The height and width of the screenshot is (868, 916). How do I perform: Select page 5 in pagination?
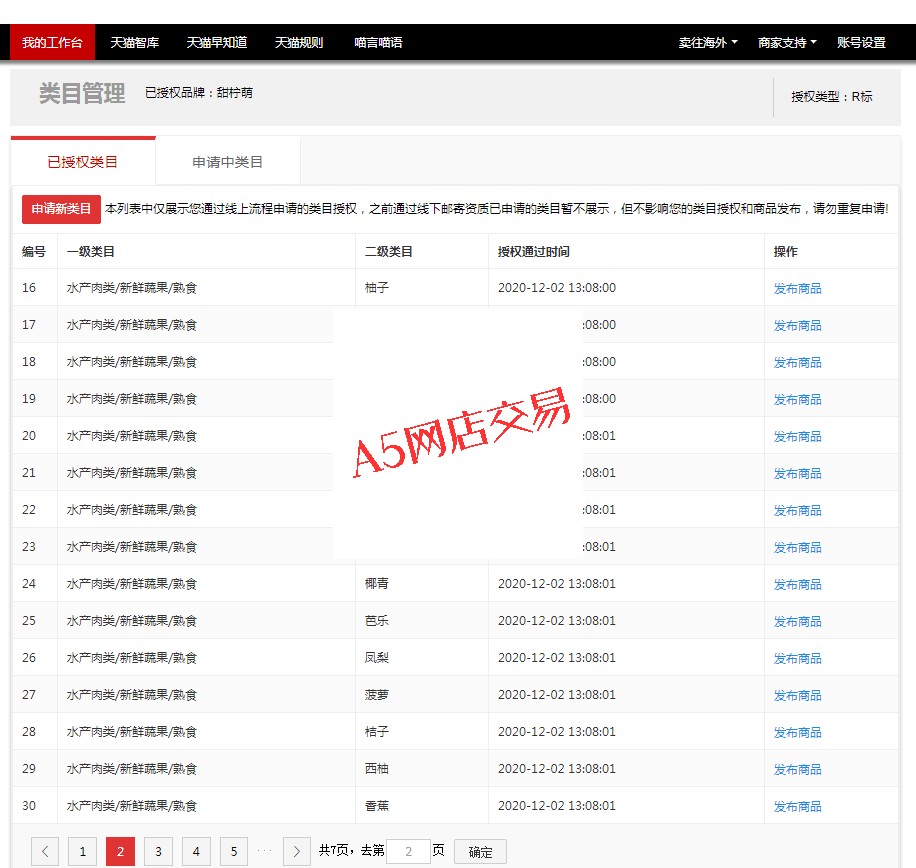point(234,852)
